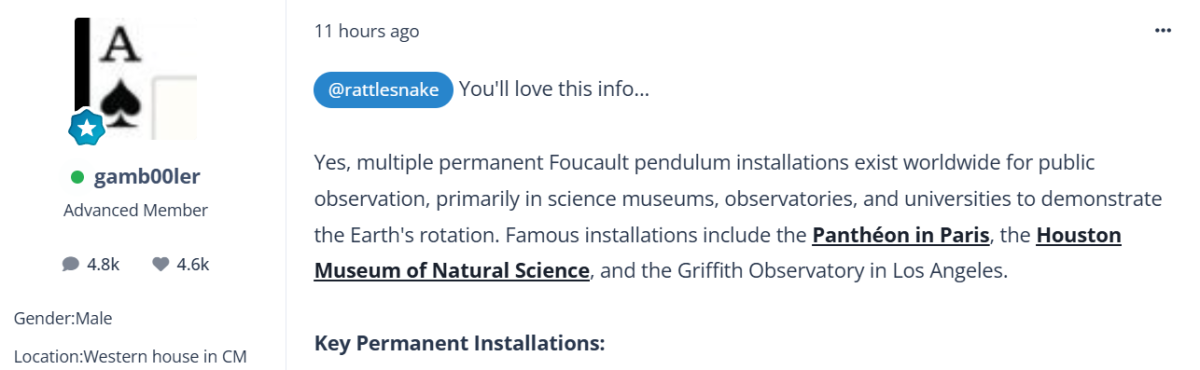This screenshot has height=370, width=1200.
Task: Click the "You'll love this info" text
Action: pyautogui.click(x=555, y=90)
